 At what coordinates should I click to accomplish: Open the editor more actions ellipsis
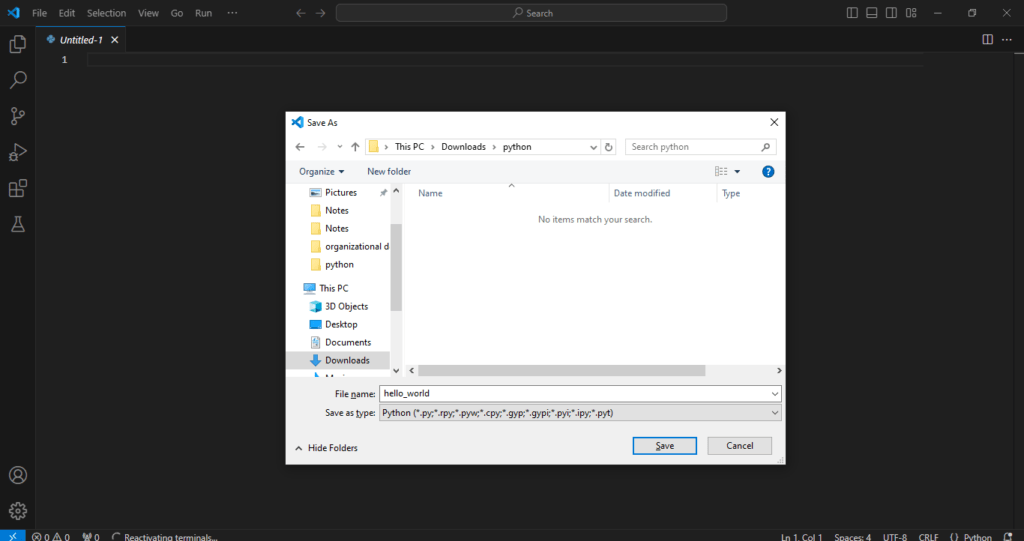click(x=1007, y=40)
